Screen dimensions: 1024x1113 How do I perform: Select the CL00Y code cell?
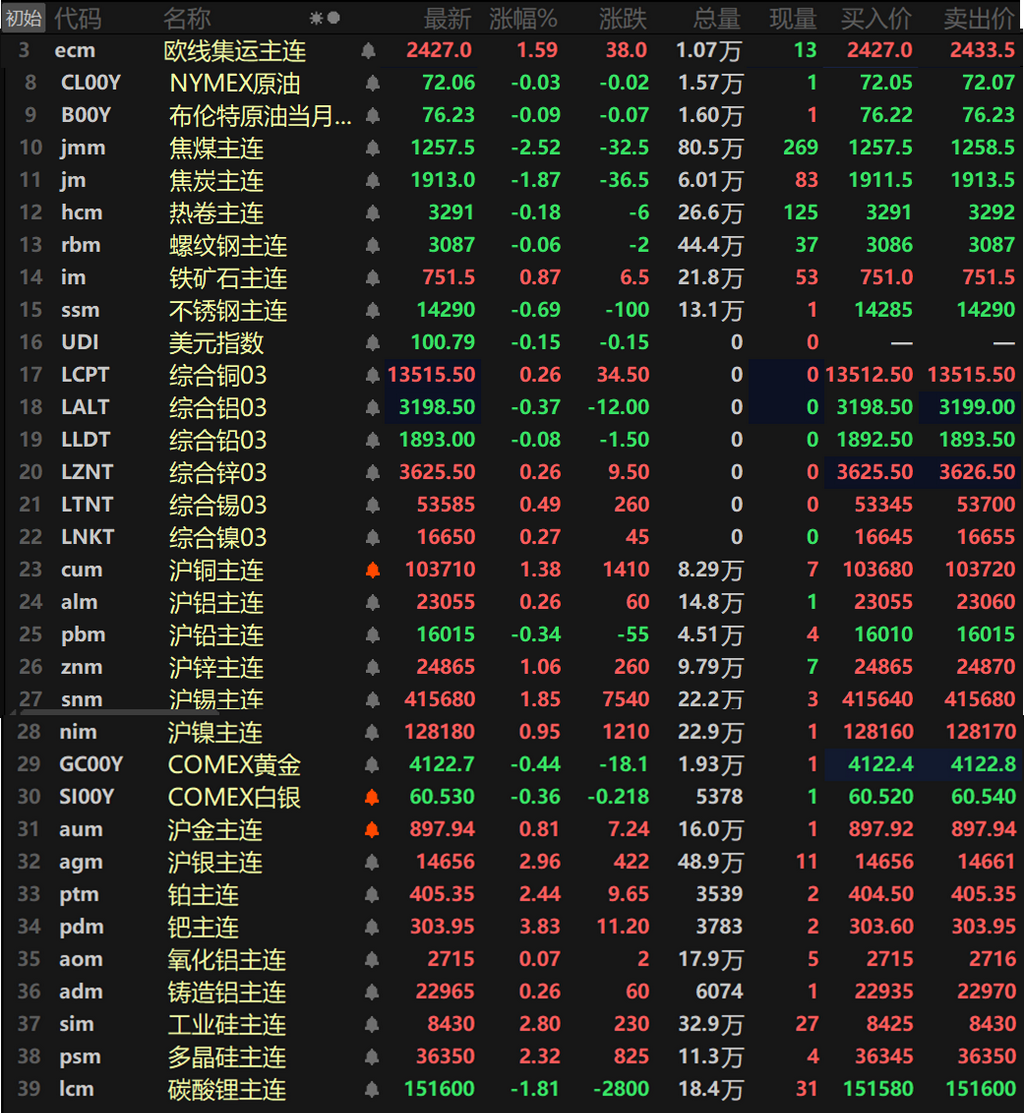91,83
